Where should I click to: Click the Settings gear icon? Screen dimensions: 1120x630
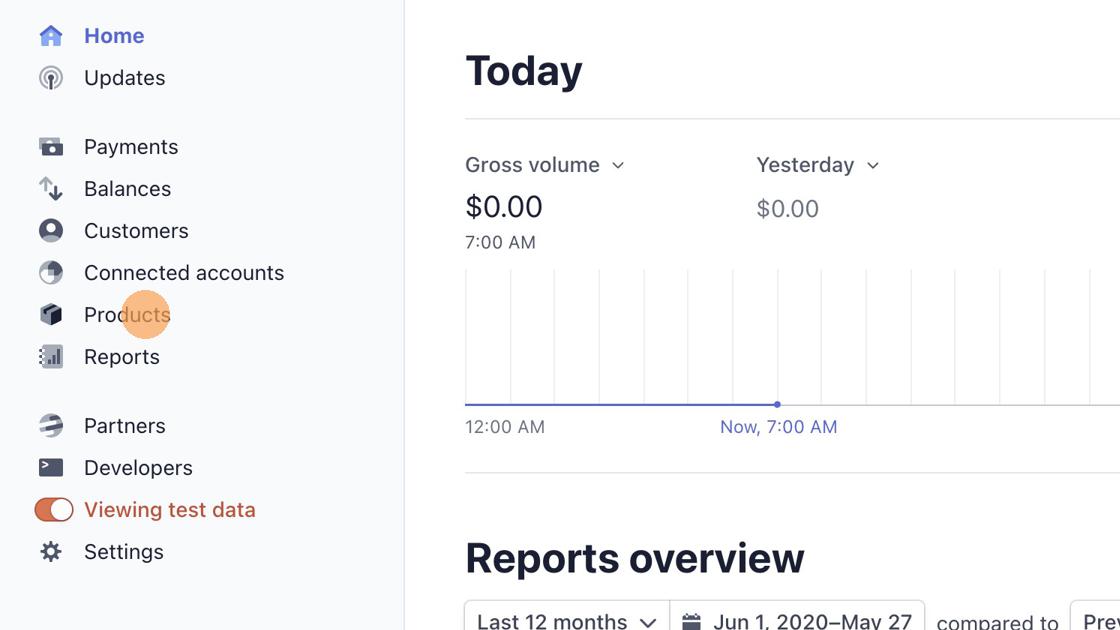tap(51, 552)
